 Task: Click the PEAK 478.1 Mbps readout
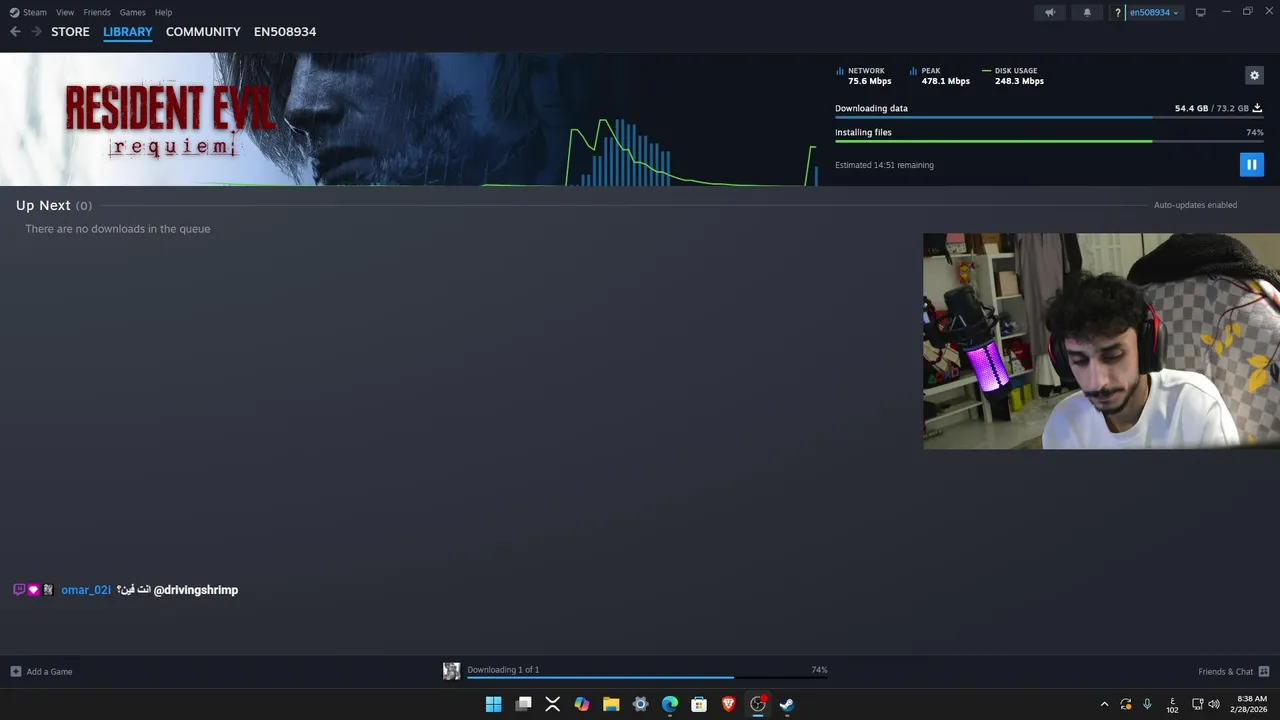[x=940, y=76]
